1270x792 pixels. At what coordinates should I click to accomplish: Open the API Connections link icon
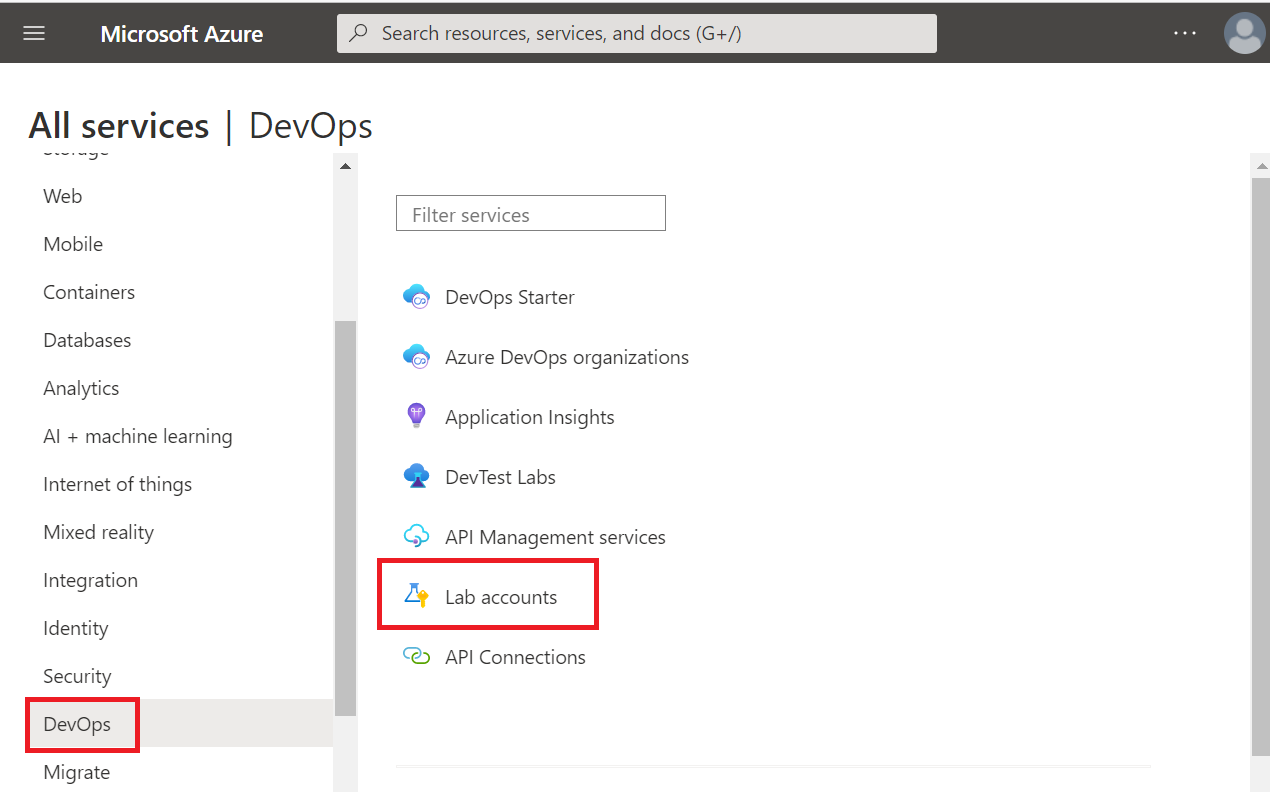pyautogui.click(x=417, y=656)
